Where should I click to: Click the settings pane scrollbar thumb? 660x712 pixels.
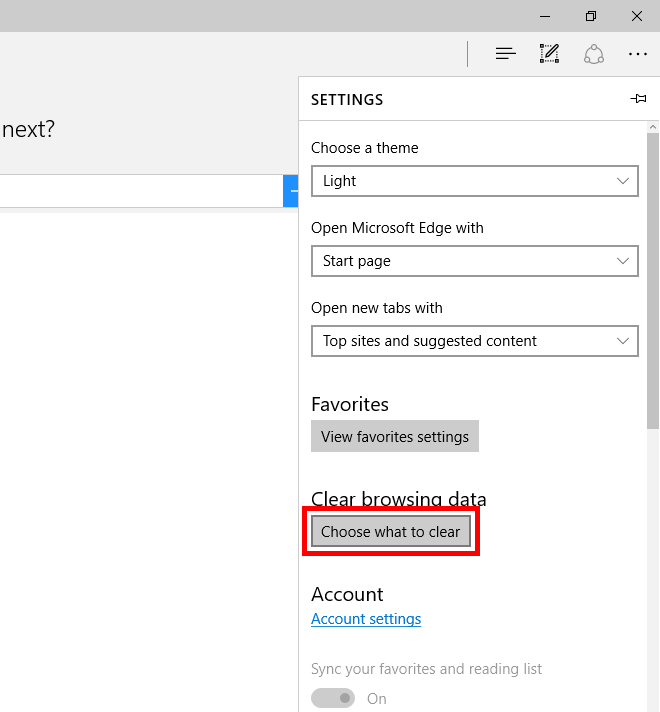point(653,280)
